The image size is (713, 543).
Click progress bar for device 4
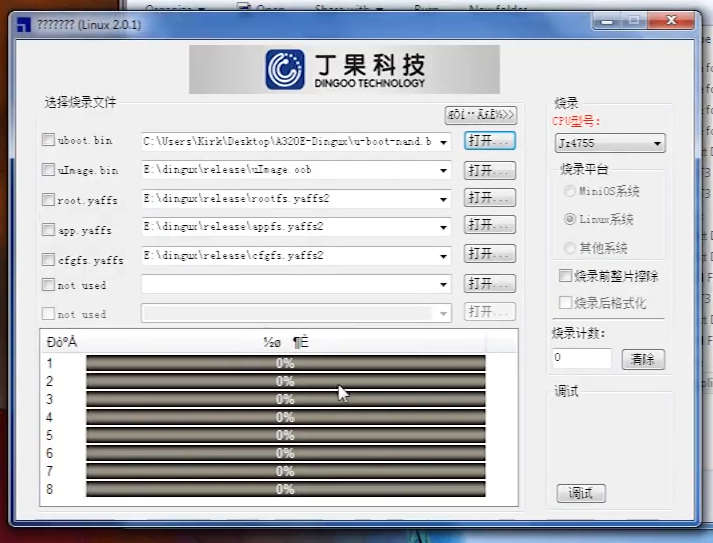coord(286,417)
